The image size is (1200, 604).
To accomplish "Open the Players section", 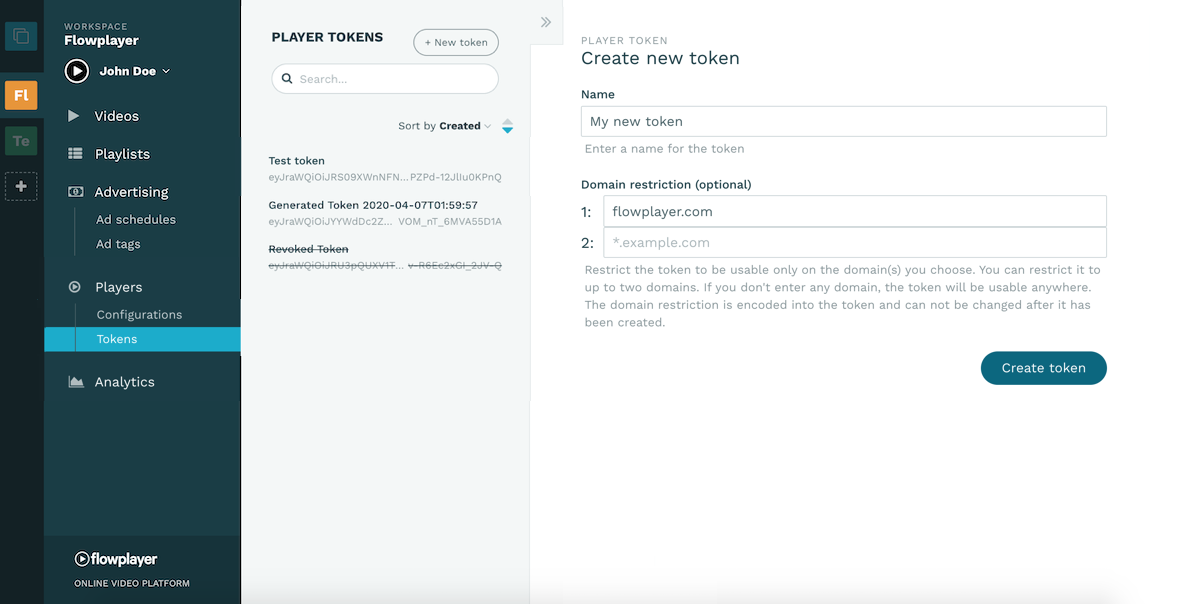I will pyautogui.click(x=119, y=287).
